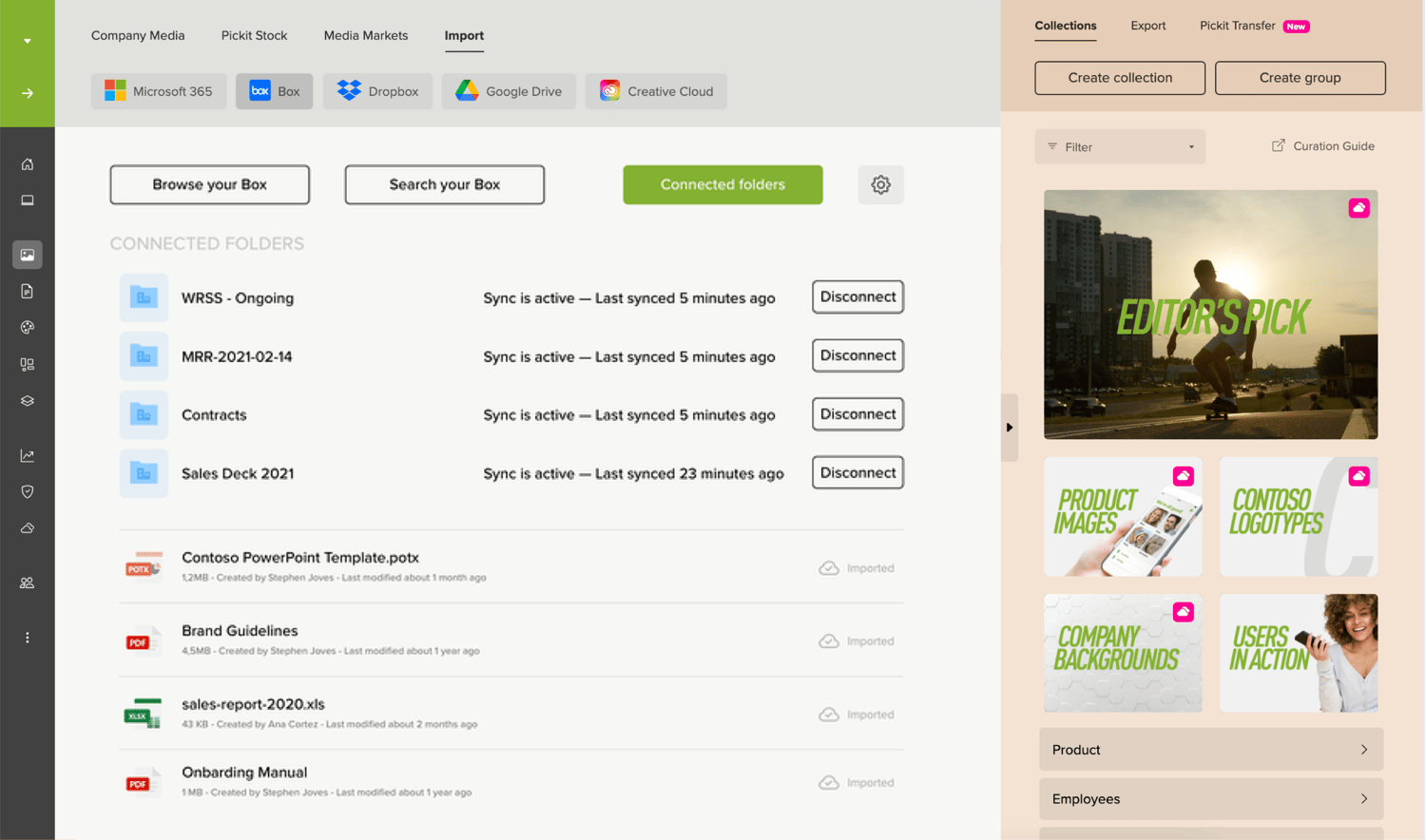Open the top-left green dropdown caret
Screen dimensions: 1426x840
27,41
